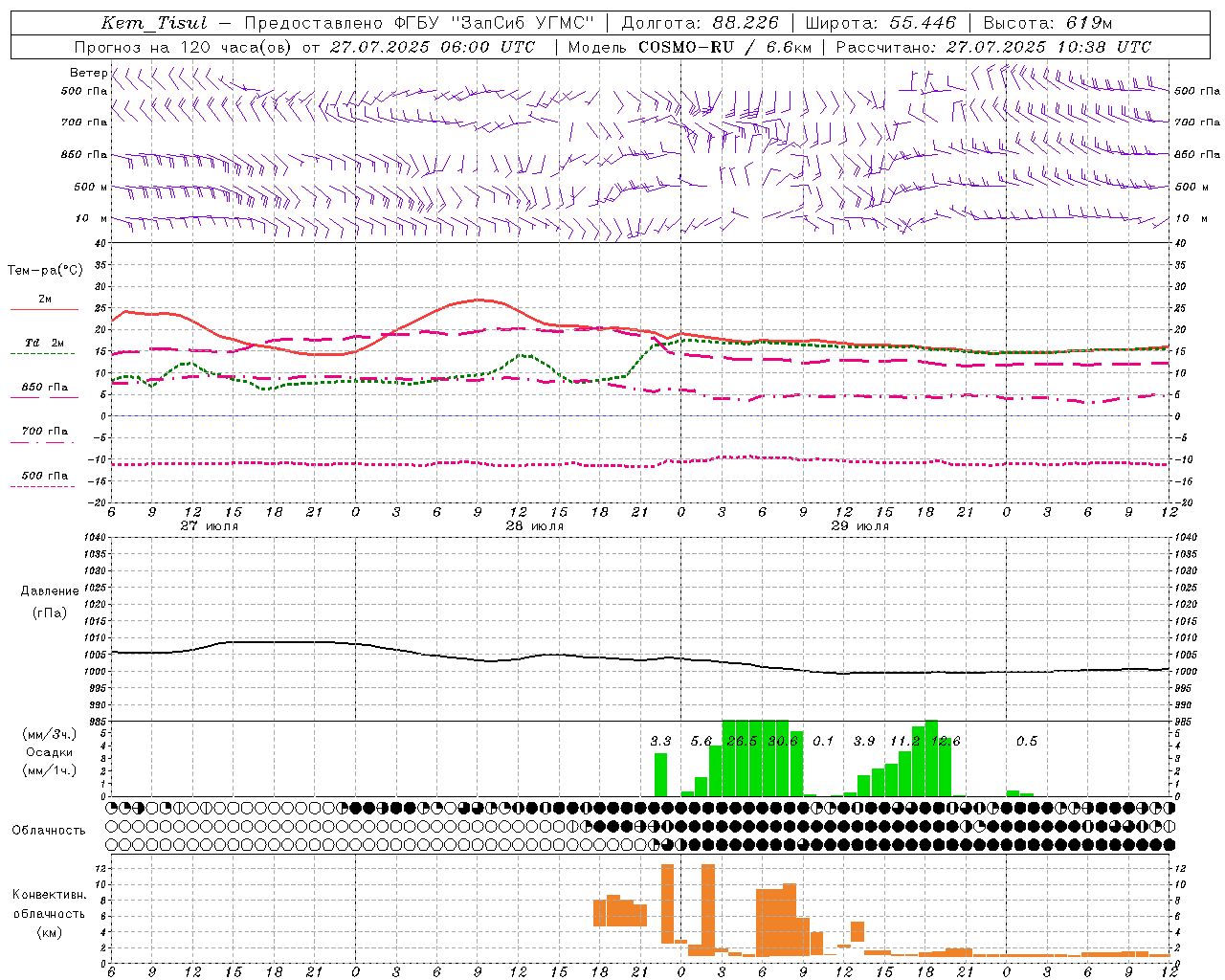Click the precipitation total 26.5

tap(742, 742)
